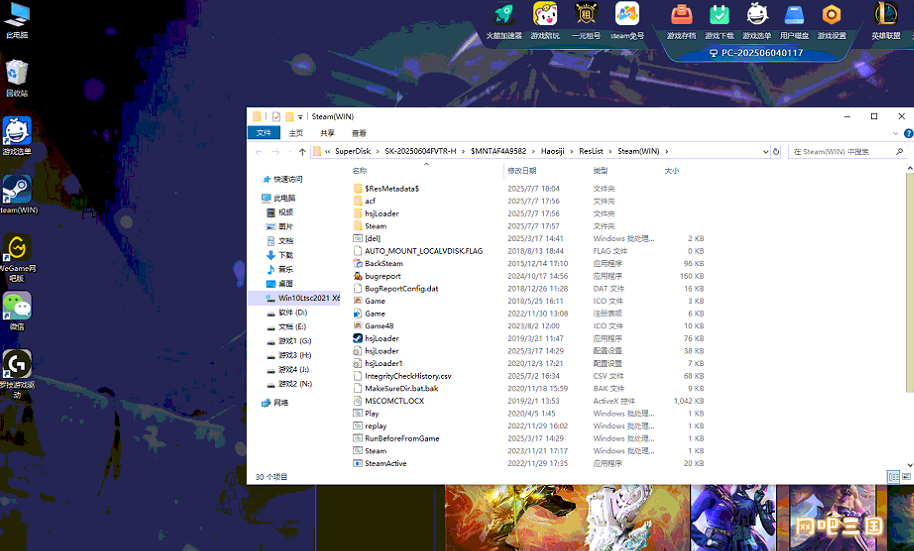Refresh the Steam(WIN) folder view
The width and height of the screenshot is (914, 551).
[776, 152]
